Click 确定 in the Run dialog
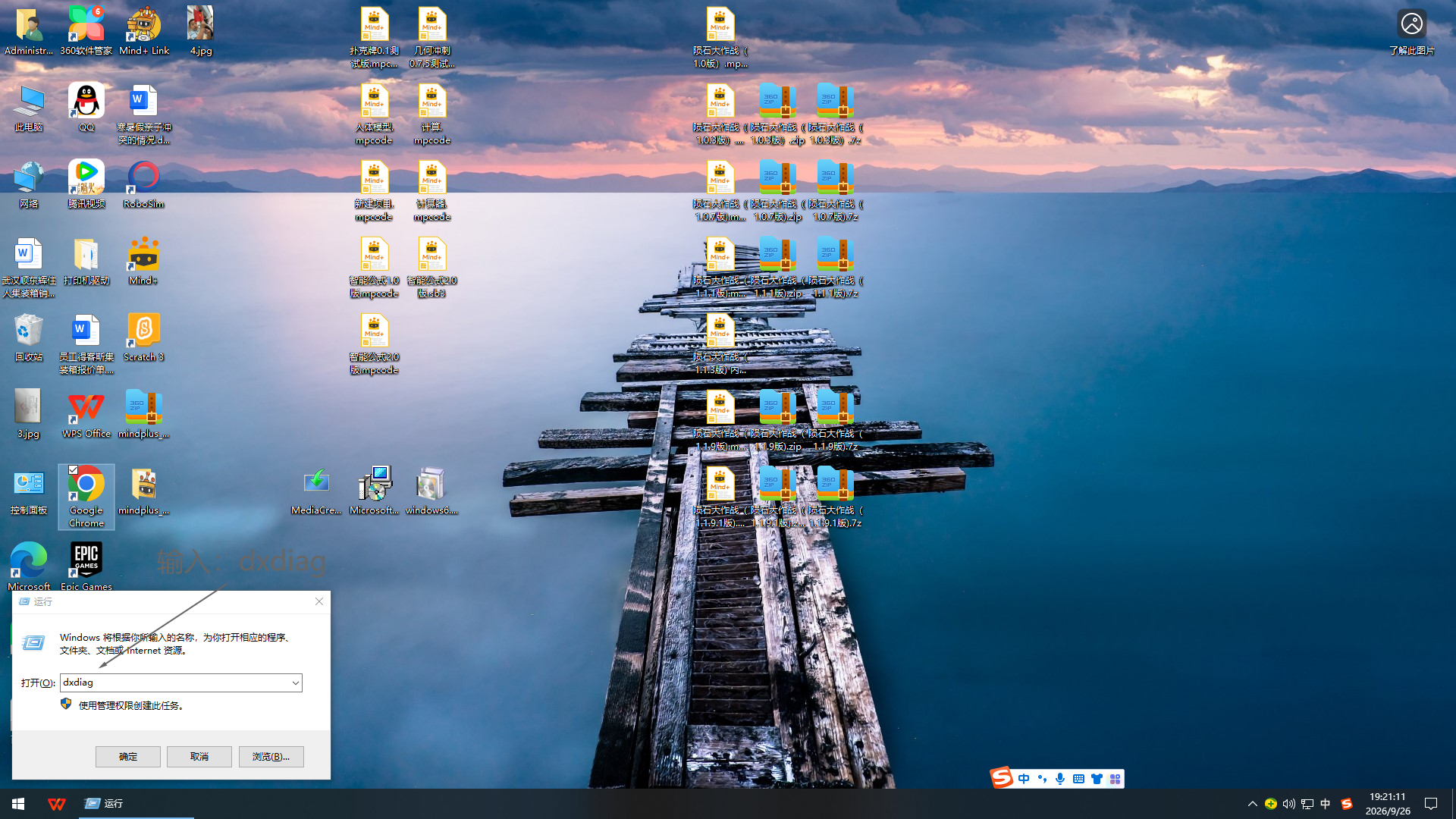The image size is (1456, 819). click(128, 757)
